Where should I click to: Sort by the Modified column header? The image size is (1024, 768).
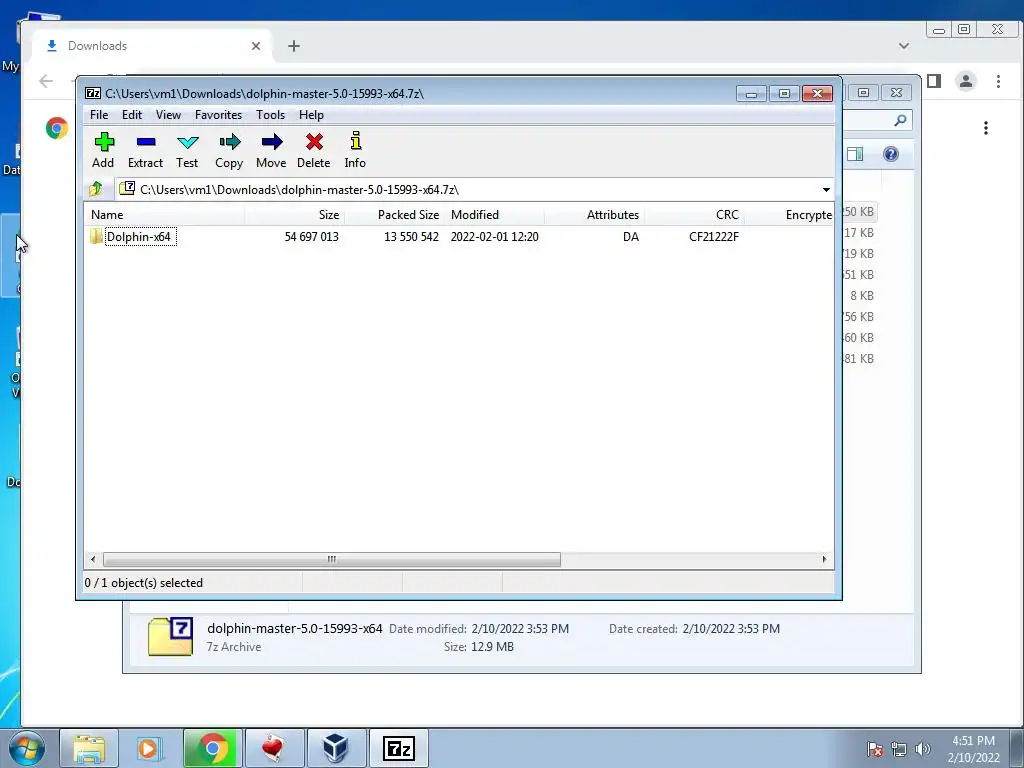pos(494,215)
